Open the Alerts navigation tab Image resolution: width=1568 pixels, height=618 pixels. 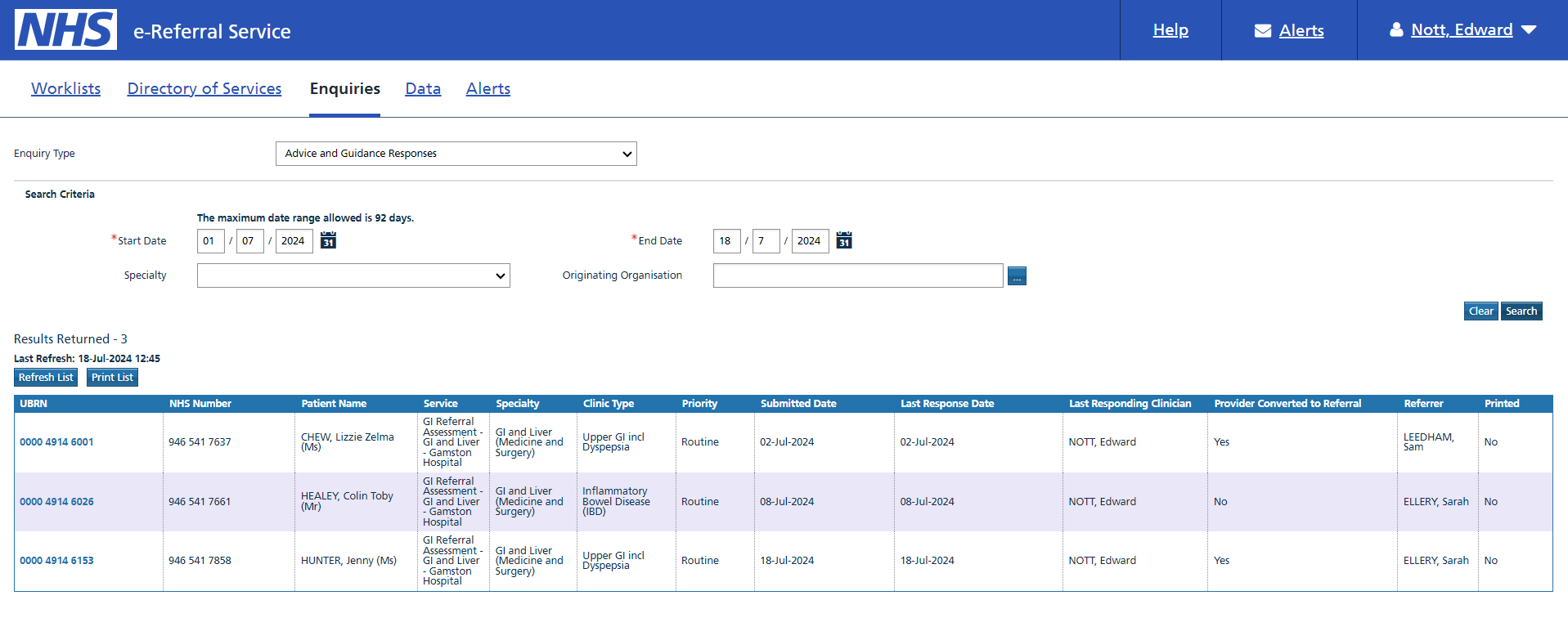tap(488, 88)
